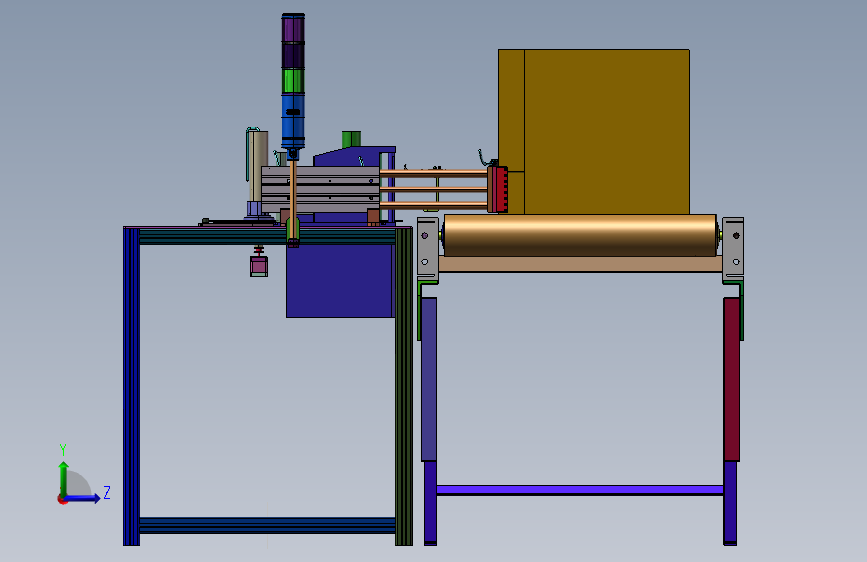This screenshot has height=562, width=867.
Task: Select the right grey roller bearing bracket
Action: [x=733, y=249]
